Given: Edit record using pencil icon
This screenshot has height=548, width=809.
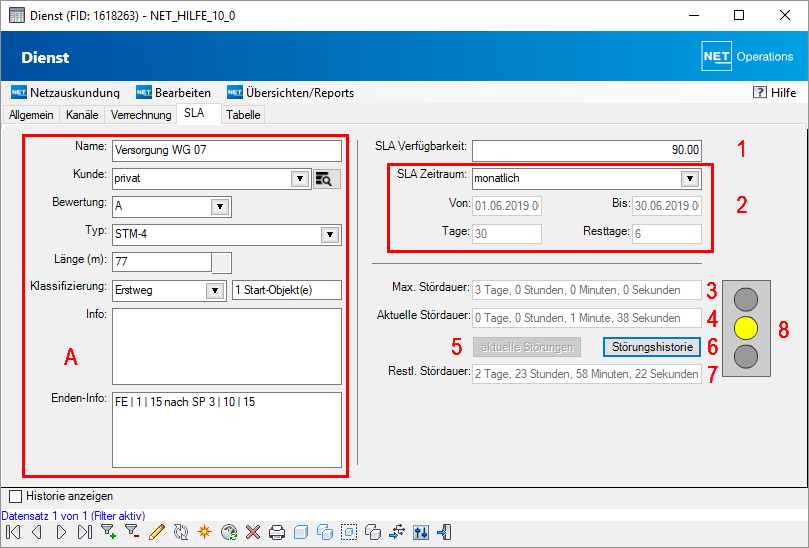Looking at the screenshot, I should pyautogui.click(x=156, y=532).
